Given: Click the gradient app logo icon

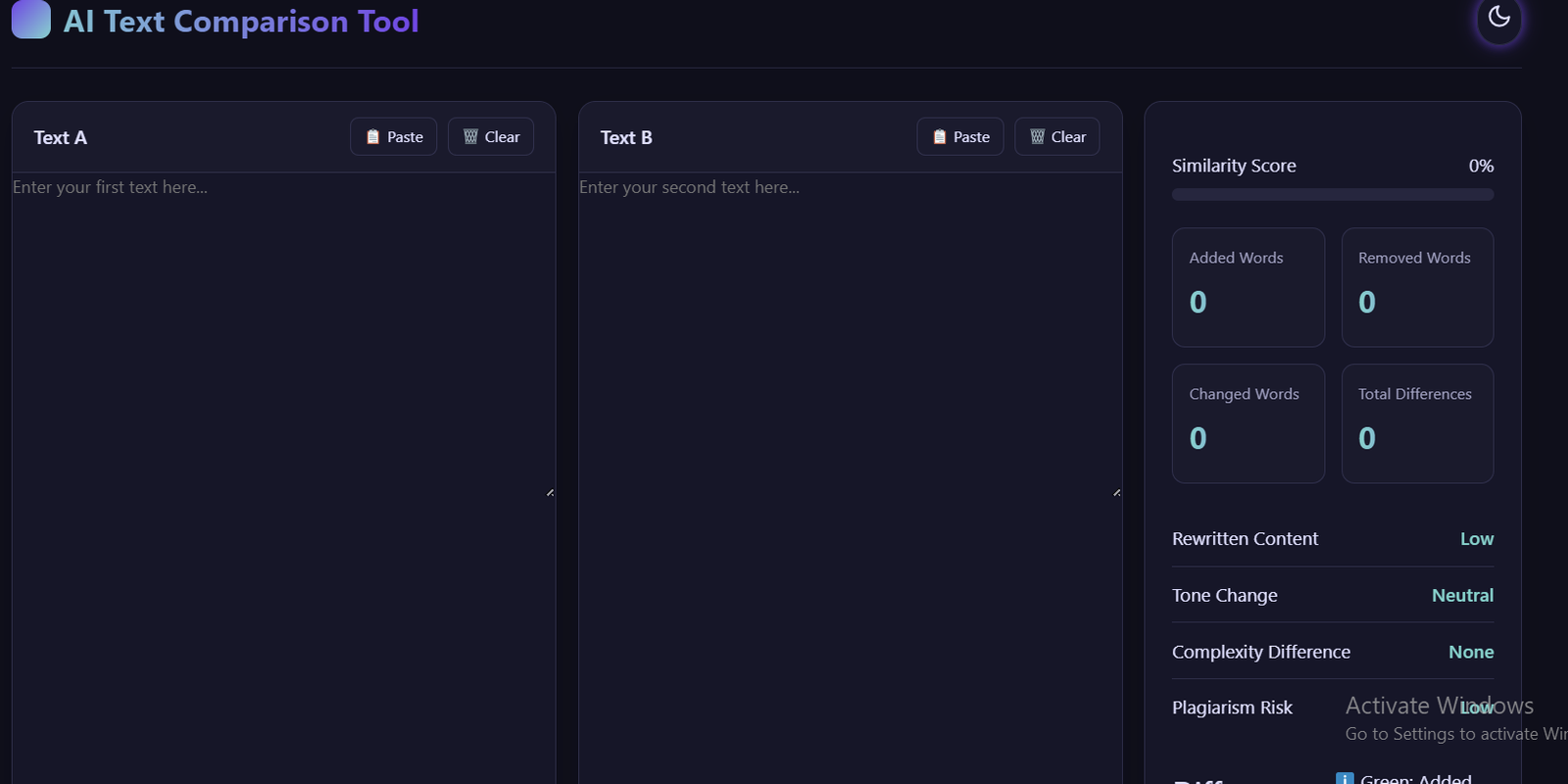Looking at the screenshot, I should (30, 20).
